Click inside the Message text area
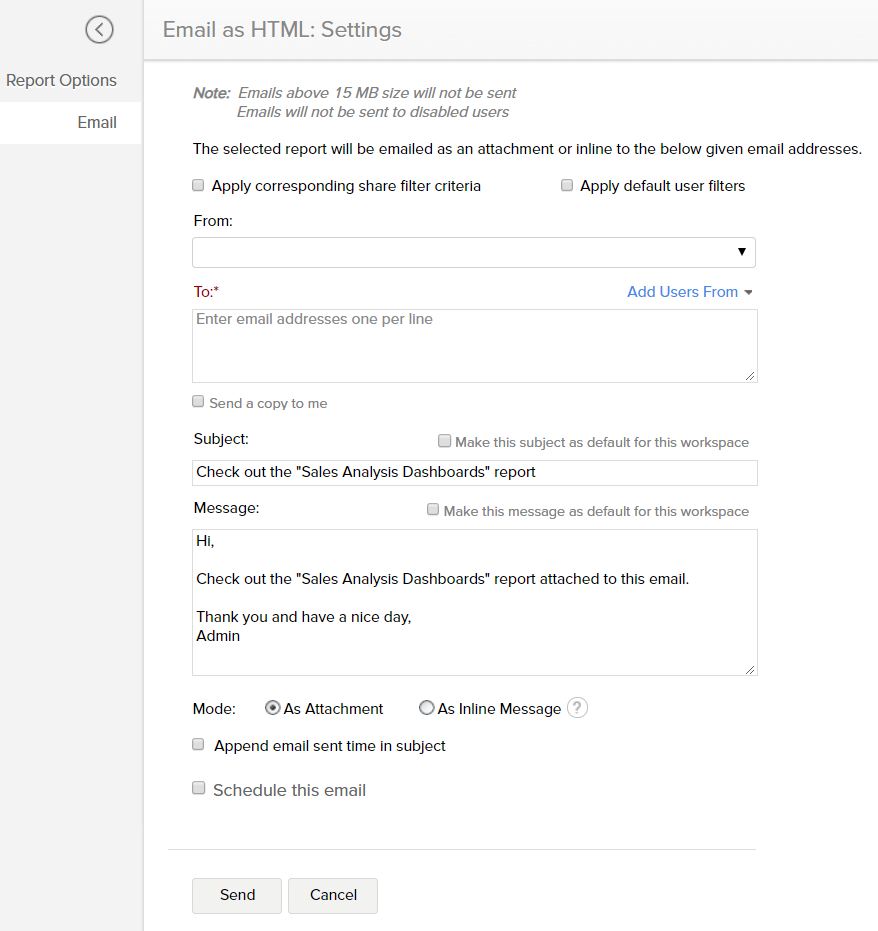 point(475,602)
